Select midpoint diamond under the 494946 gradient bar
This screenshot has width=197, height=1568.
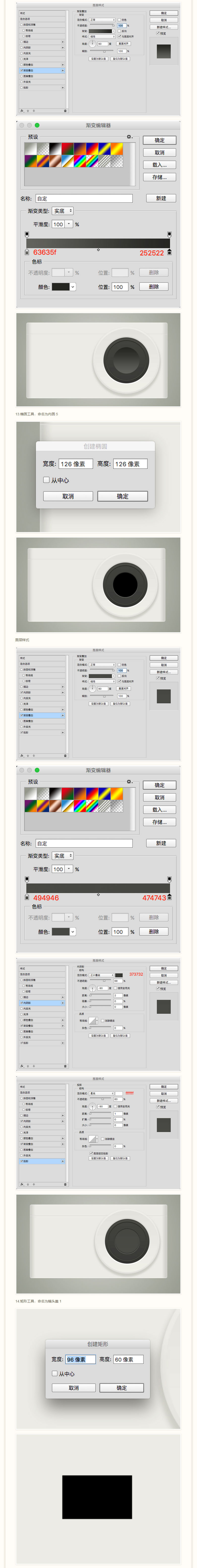99,895
